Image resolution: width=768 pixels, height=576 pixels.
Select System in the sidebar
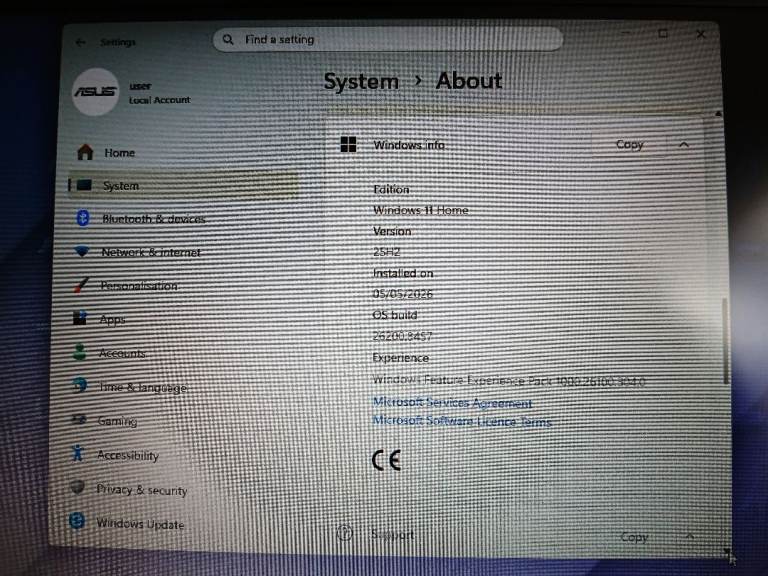point(183,186)
